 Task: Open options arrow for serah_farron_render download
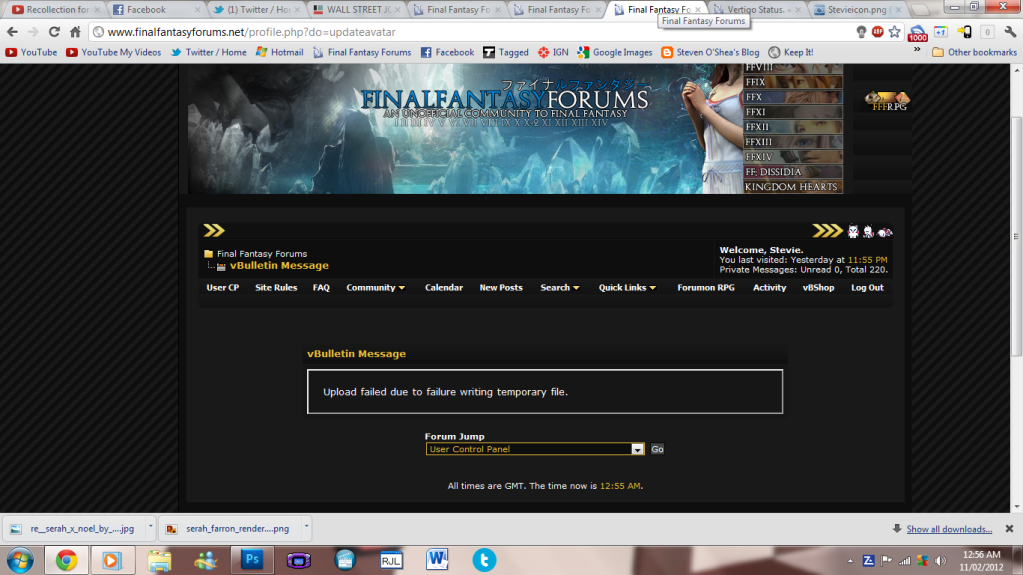(305, 525)
